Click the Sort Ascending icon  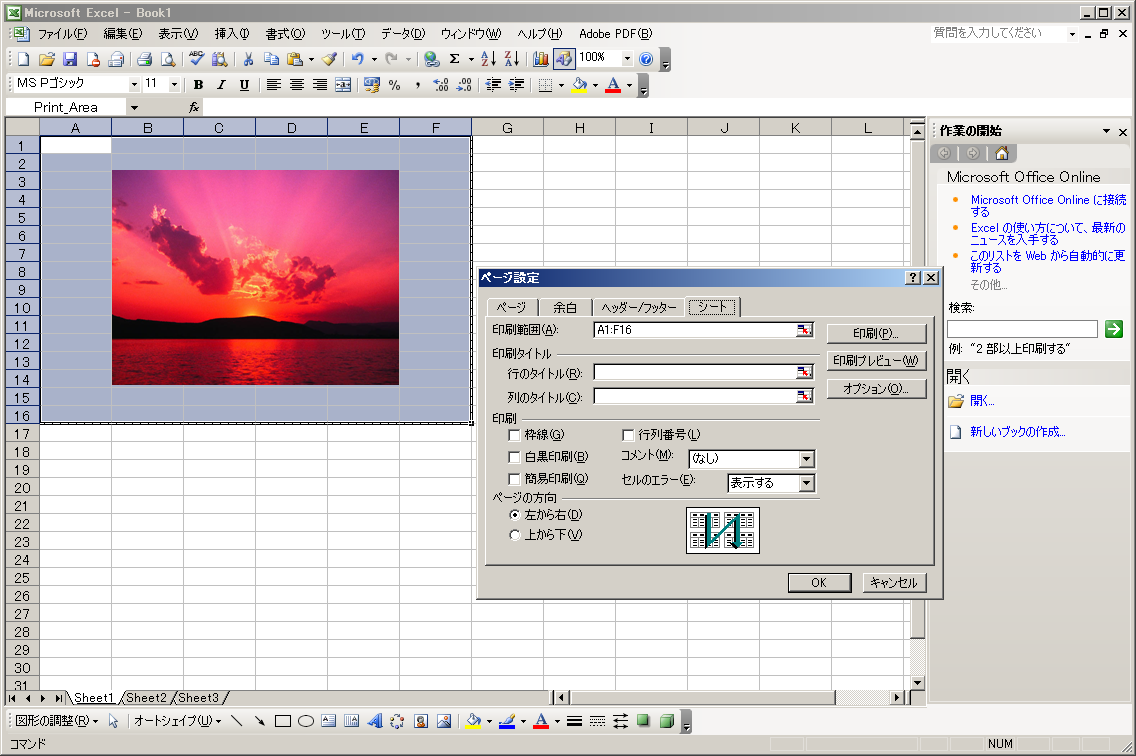click(x=488, y=59)
